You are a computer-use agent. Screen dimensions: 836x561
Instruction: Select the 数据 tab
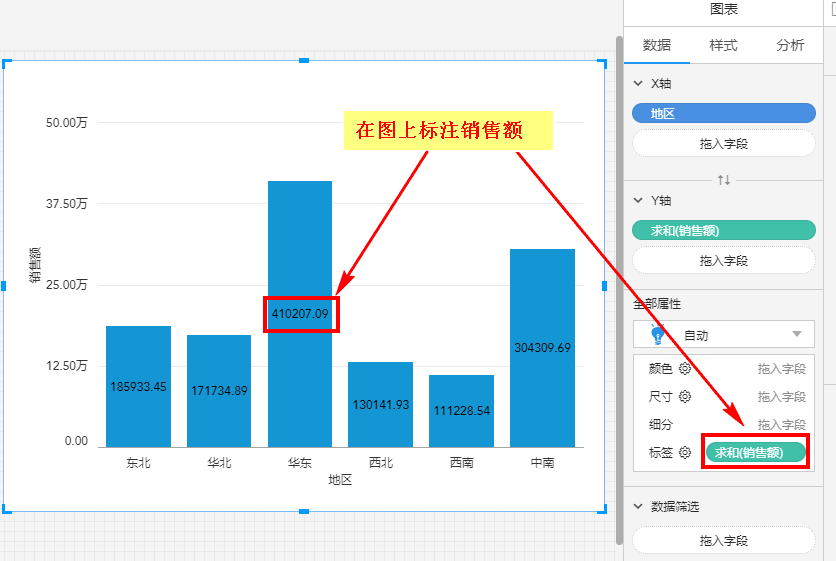pos(657,45)
